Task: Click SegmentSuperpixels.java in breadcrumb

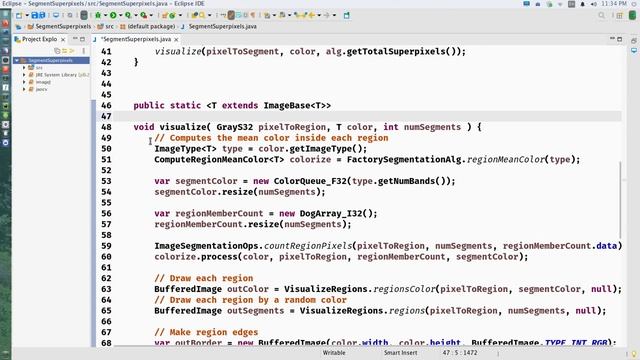Action: [x=222, y=26]
